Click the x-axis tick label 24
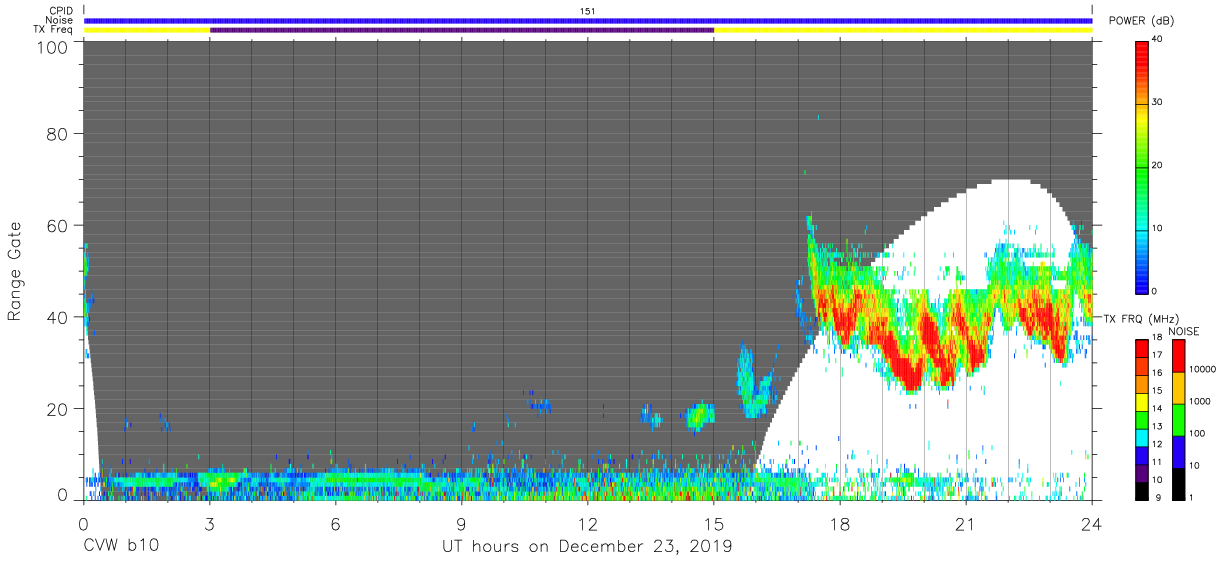 click(1091, 524)
